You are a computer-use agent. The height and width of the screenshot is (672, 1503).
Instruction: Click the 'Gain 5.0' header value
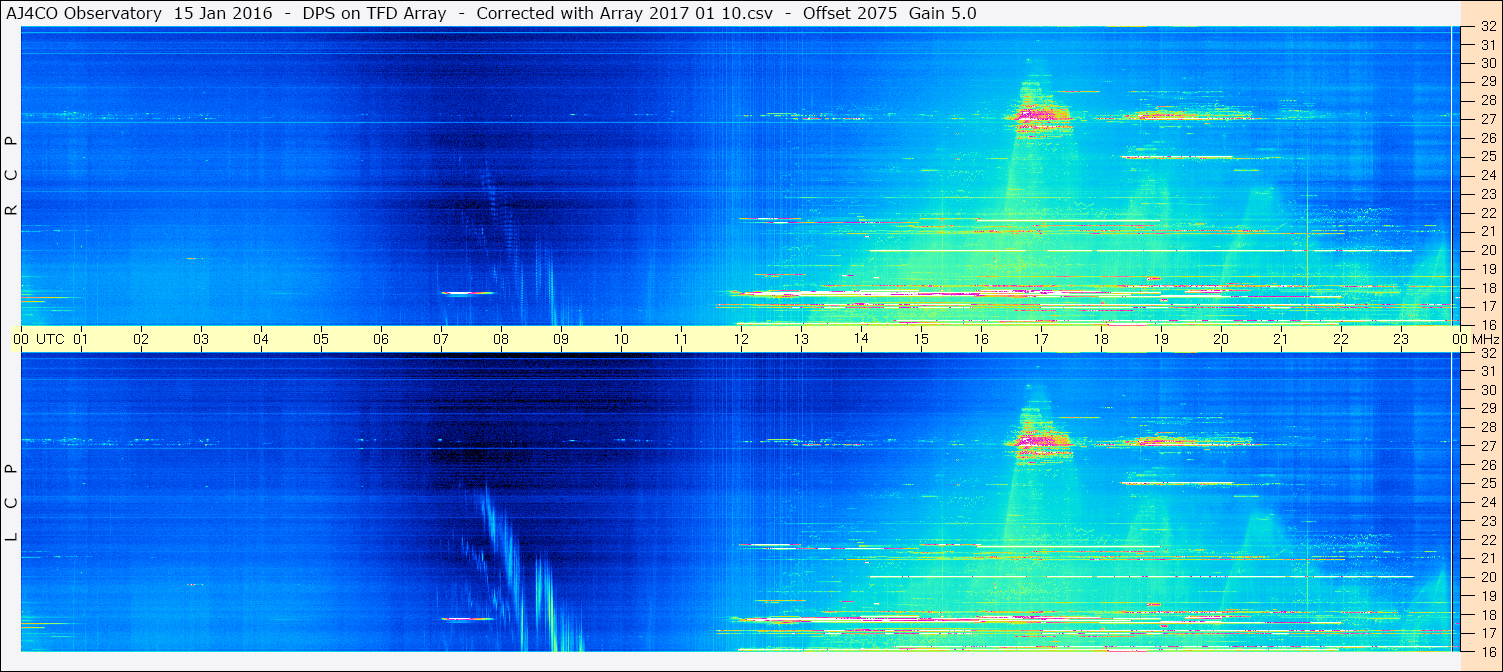[x=943, y=13]
